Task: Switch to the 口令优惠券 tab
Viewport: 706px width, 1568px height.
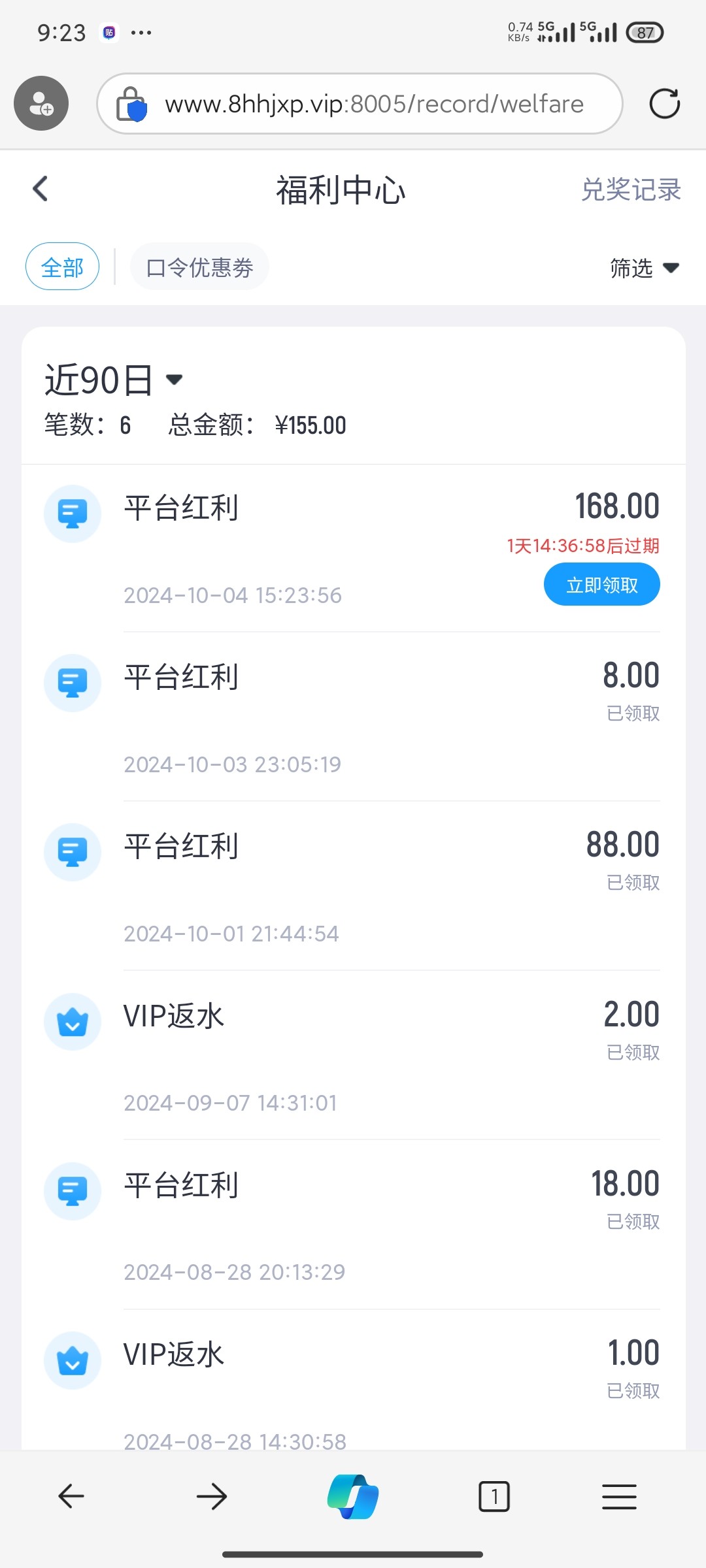Action: pos(199,267)
